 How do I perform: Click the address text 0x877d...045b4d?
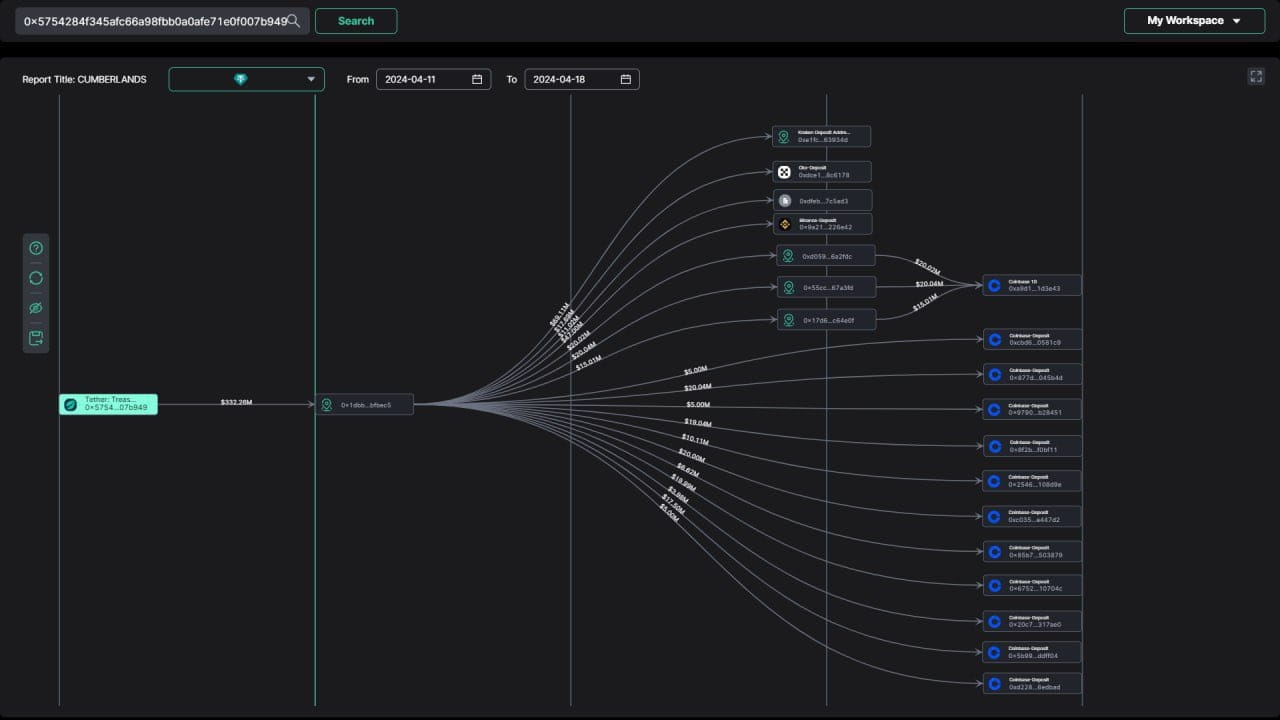click(1035, 378)
